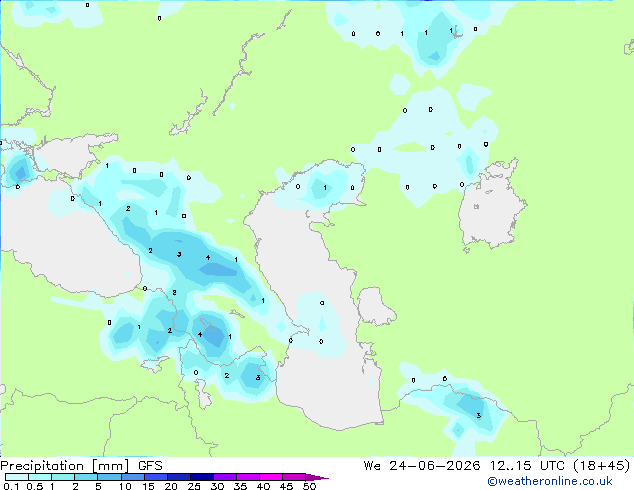The height and width of the screenshot is (490, 634).
Task: Choose the 20–25 mm dark blue swatch
Action: click(x=178, y=477)
